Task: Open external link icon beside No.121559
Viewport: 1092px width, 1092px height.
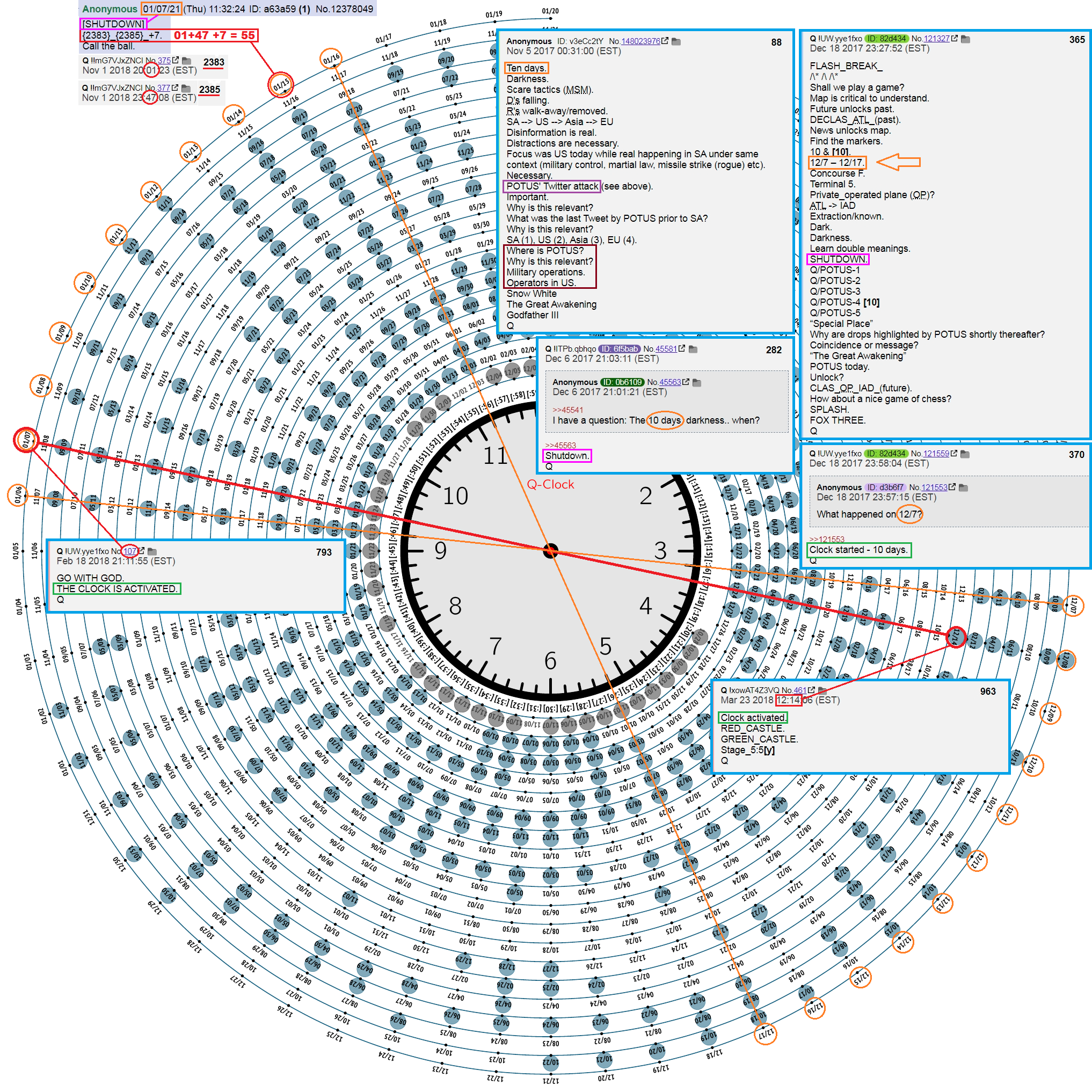Action: [x=954, y=453]
